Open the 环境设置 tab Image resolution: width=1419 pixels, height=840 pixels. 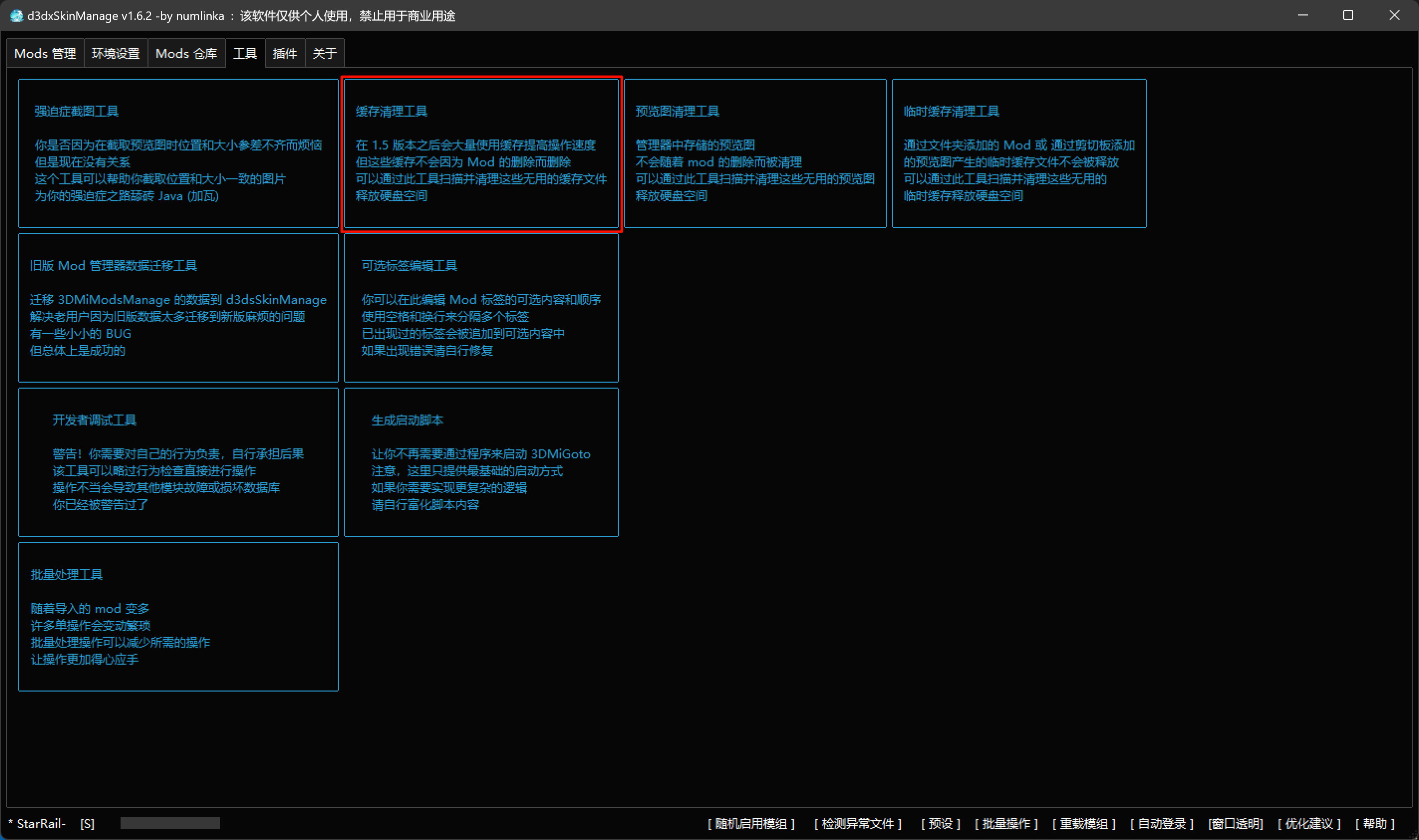pyautogui.click(x=116, y=53)
